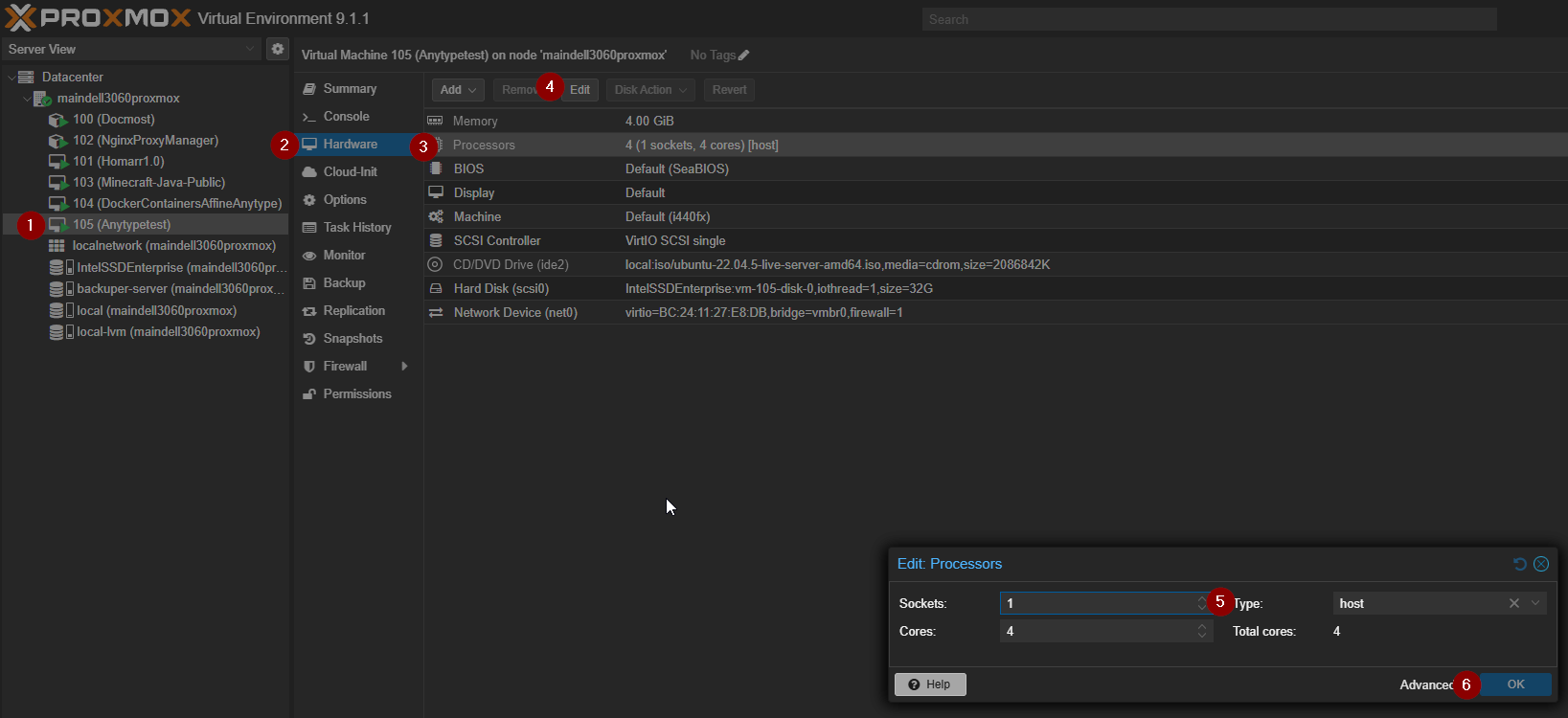Collapse the maindell3060proxmox node
1568x718 pixels.
[x=27, y=99]
